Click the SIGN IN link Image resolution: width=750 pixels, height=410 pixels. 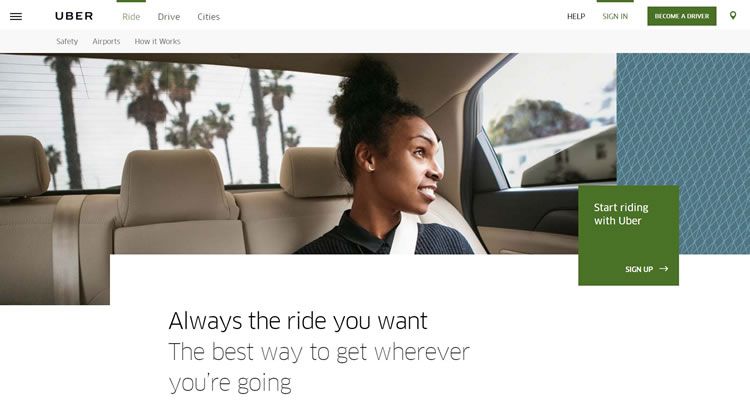click(x=615, y=16)
